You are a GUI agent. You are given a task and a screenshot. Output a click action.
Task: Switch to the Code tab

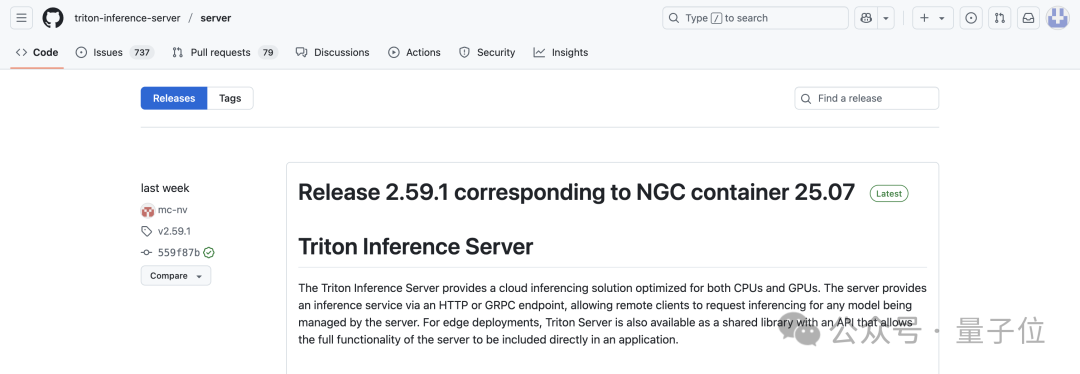tap(37, 52)
